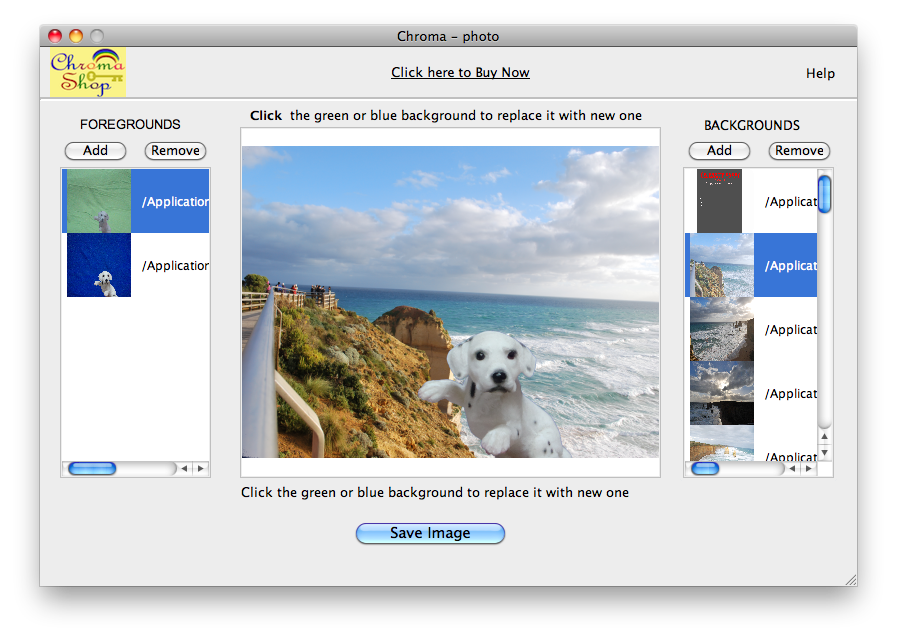The height and width of the screenshot is (641, 897).
Task: Click the ChromaShop logo icon
Action: tap(87, 73)
